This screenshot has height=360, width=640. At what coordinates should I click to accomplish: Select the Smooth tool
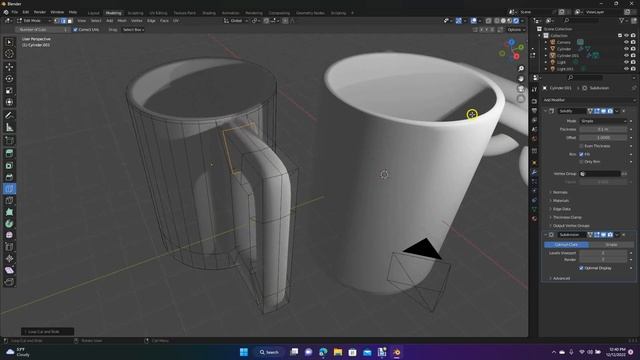tap(9, 235)
